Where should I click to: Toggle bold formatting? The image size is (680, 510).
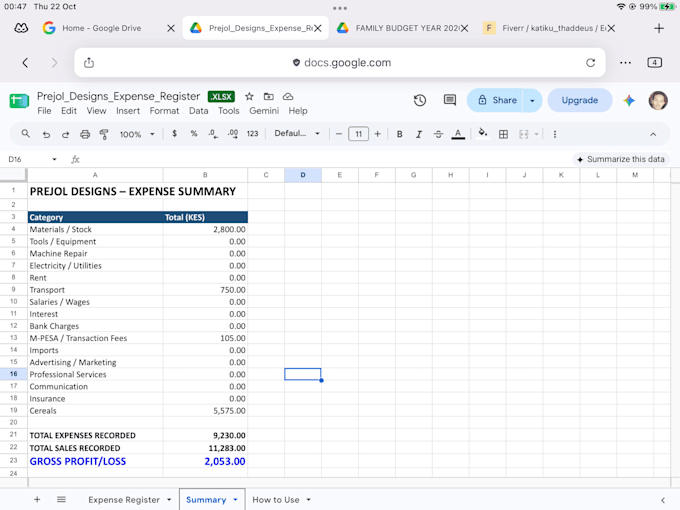click(399, 134)
